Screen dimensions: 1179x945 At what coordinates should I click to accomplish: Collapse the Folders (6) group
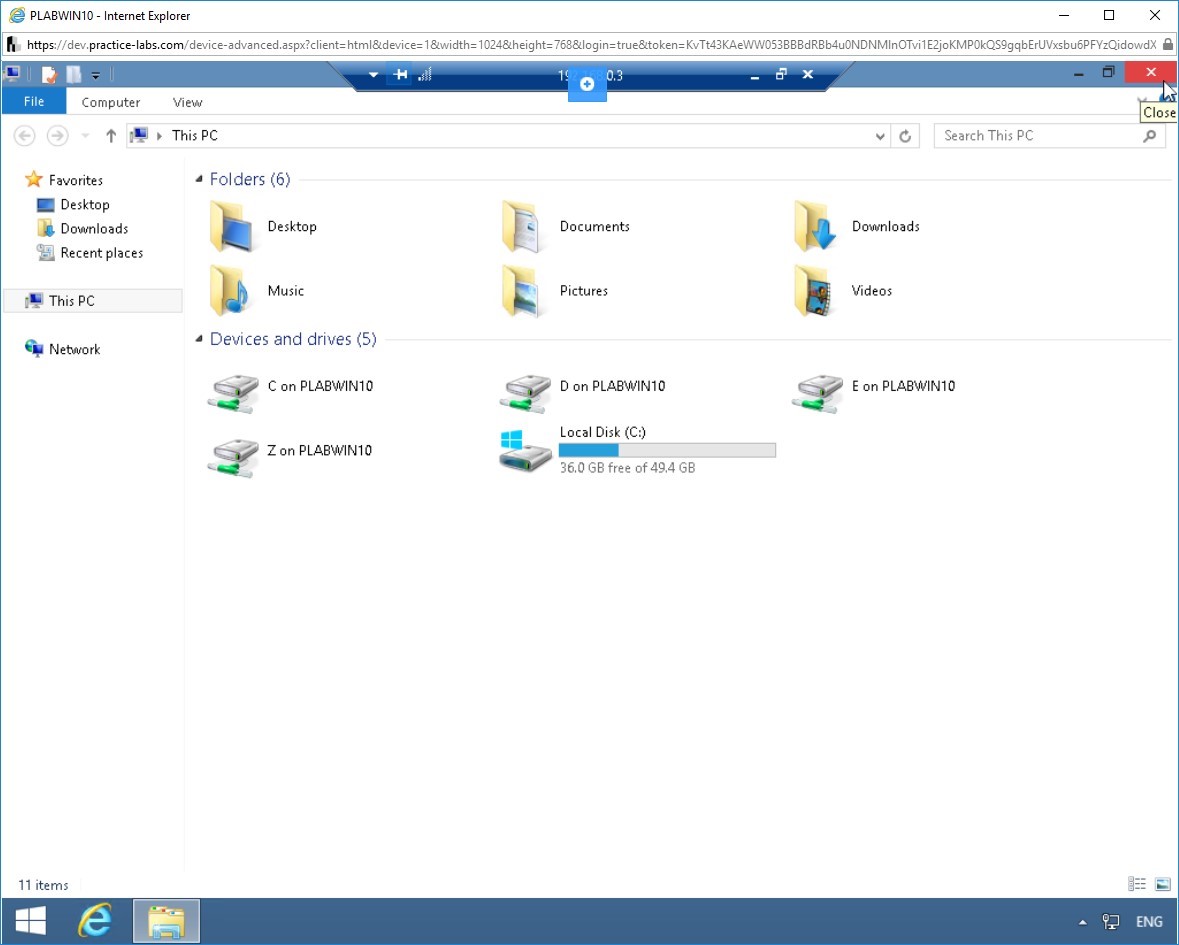coord(199,179)
